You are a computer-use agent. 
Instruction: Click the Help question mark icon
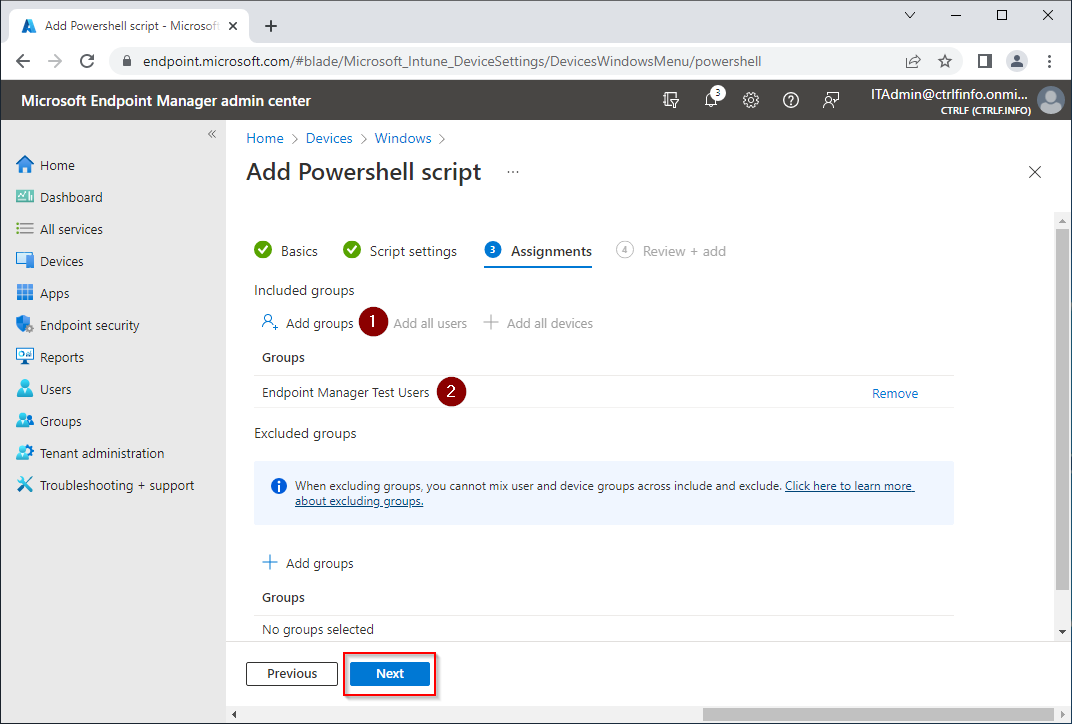coord(791,100)
